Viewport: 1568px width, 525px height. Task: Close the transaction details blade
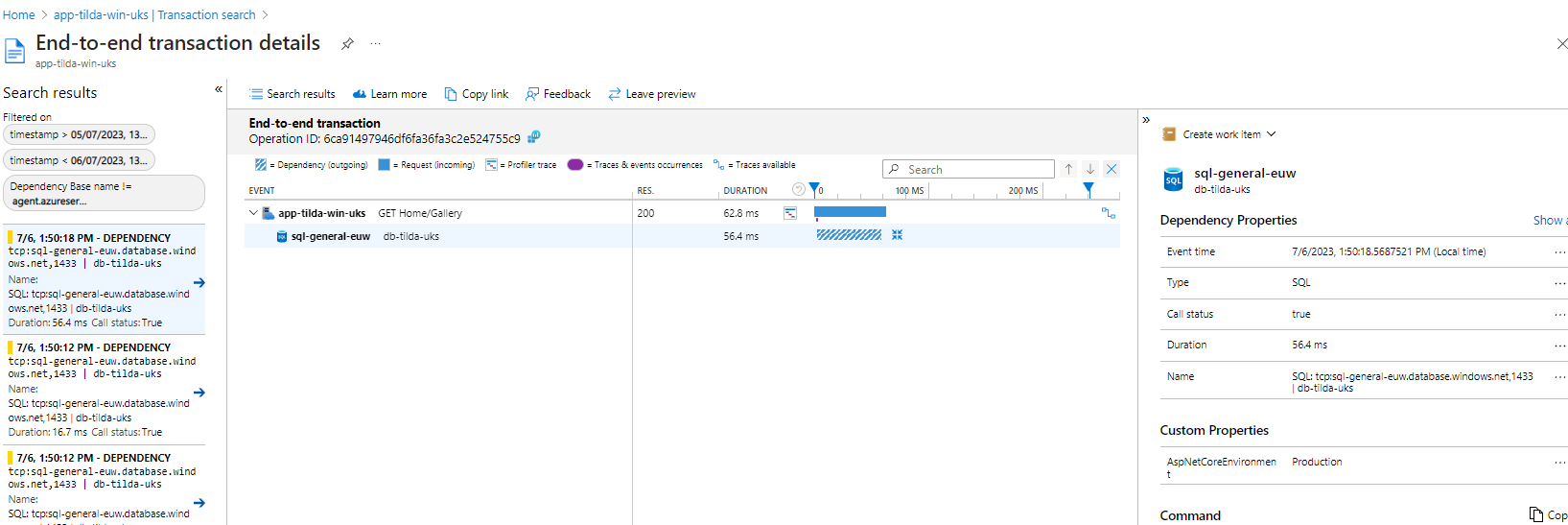coord(1561,44)
